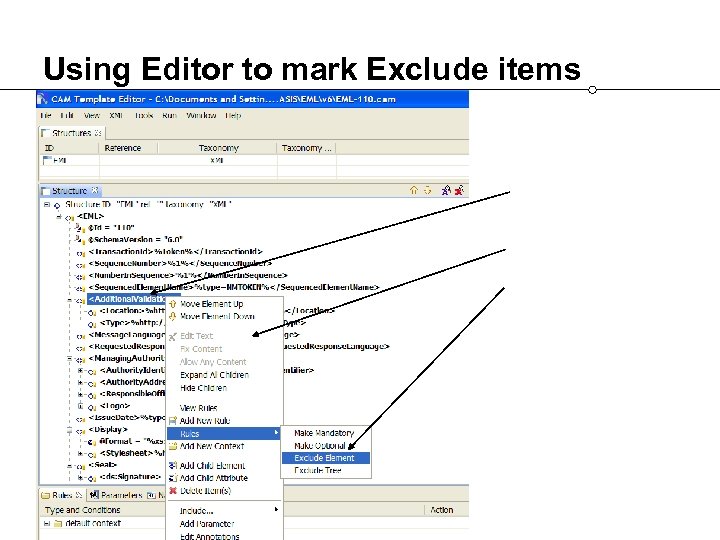
Task: Open the Run menu
Action: click(169, 115)
